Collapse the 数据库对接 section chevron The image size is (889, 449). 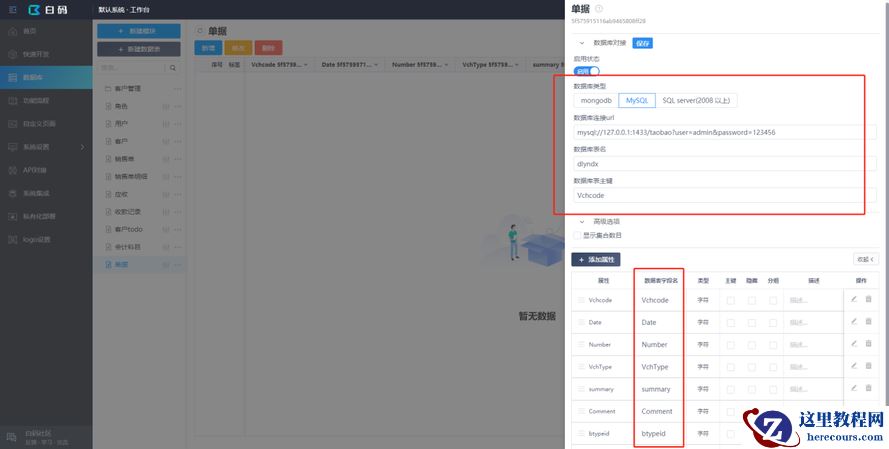[x=581, y=43]
